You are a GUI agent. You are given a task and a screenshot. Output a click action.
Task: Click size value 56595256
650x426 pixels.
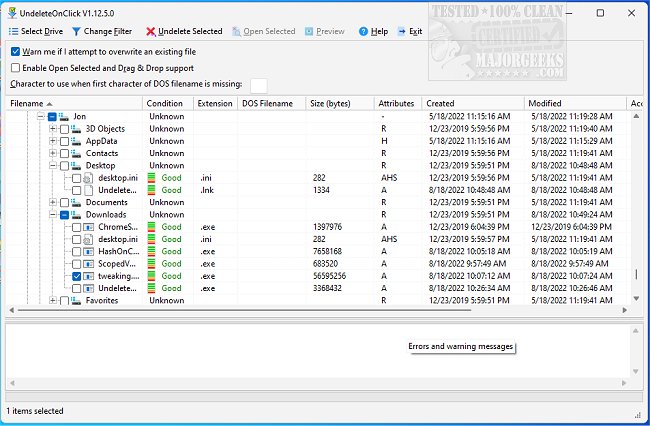[x=330, y=276]
